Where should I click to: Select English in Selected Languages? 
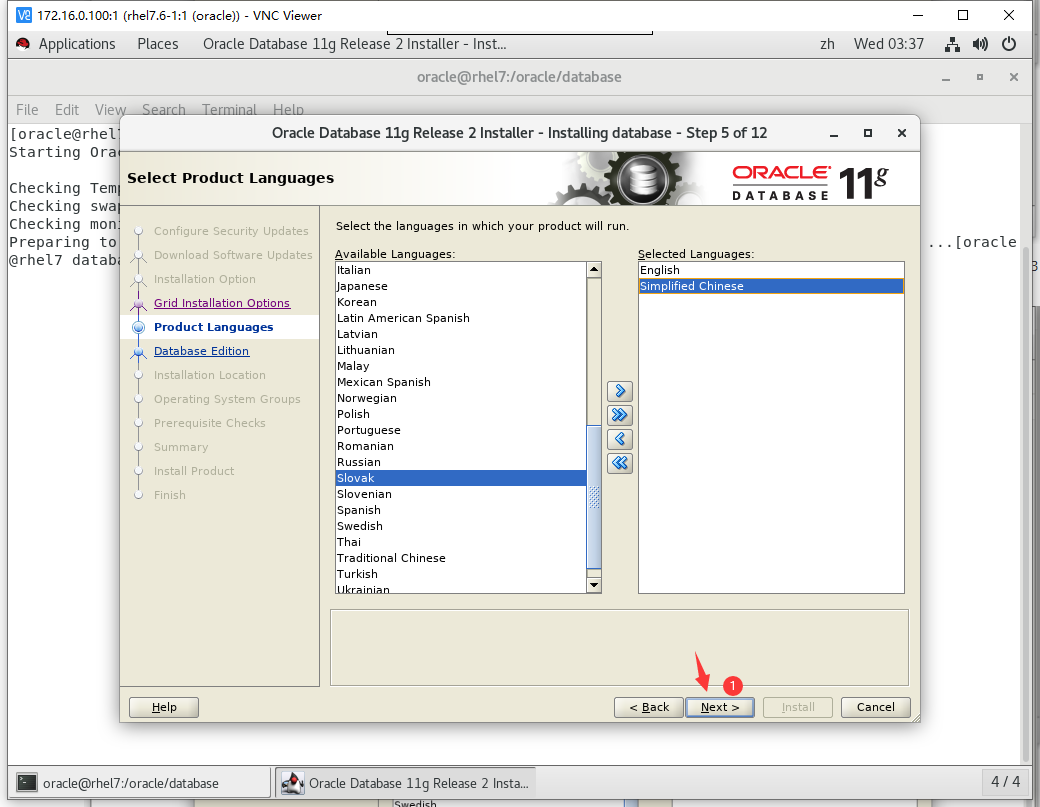tap(771, 270)
